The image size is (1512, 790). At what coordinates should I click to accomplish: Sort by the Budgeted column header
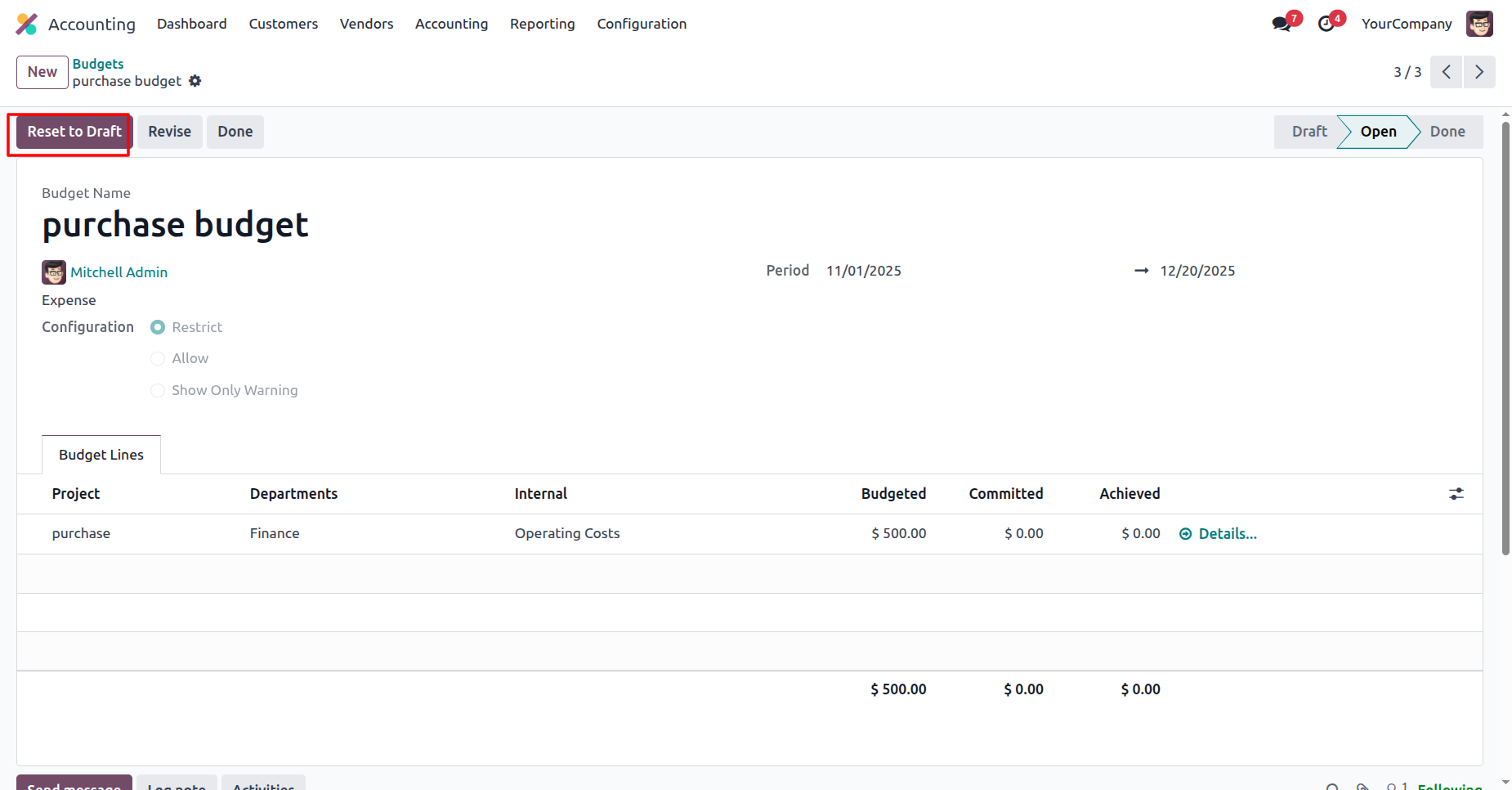893,494
